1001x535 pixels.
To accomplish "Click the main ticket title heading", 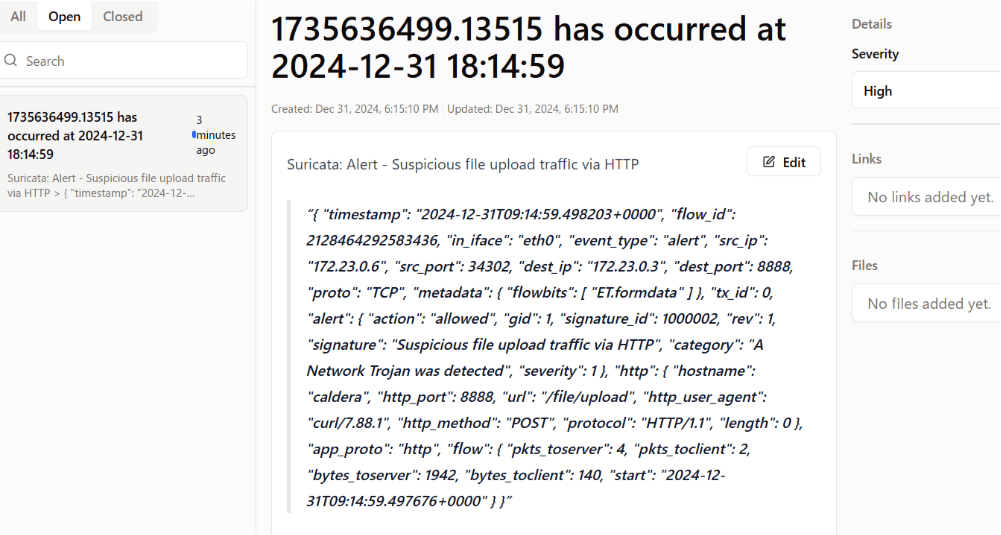I will 528,47.
